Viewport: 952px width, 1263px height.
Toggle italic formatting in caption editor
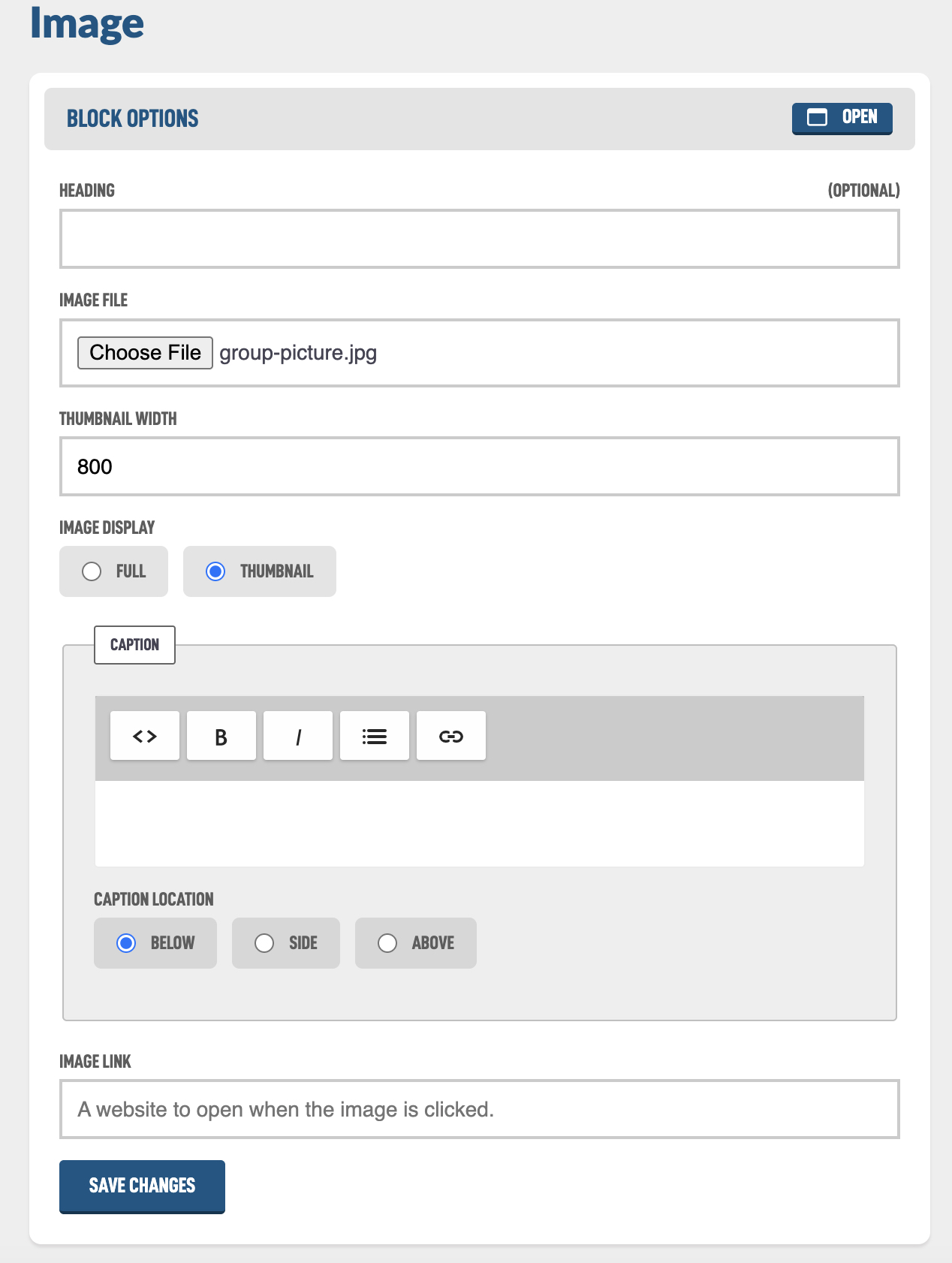click(298, 736)
